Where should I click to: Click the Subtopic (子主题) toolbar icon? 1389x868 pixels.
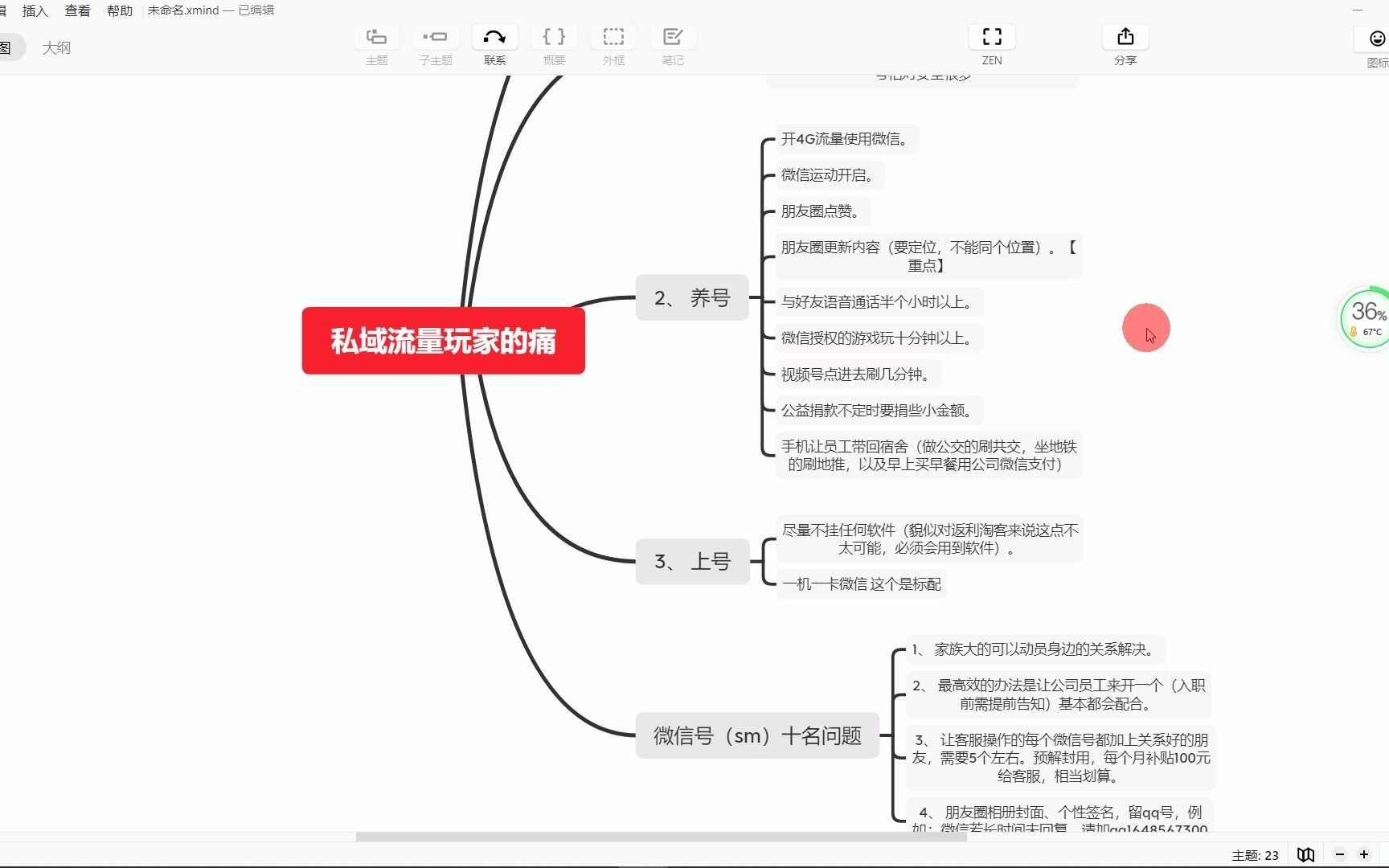[x=436, y=37]
